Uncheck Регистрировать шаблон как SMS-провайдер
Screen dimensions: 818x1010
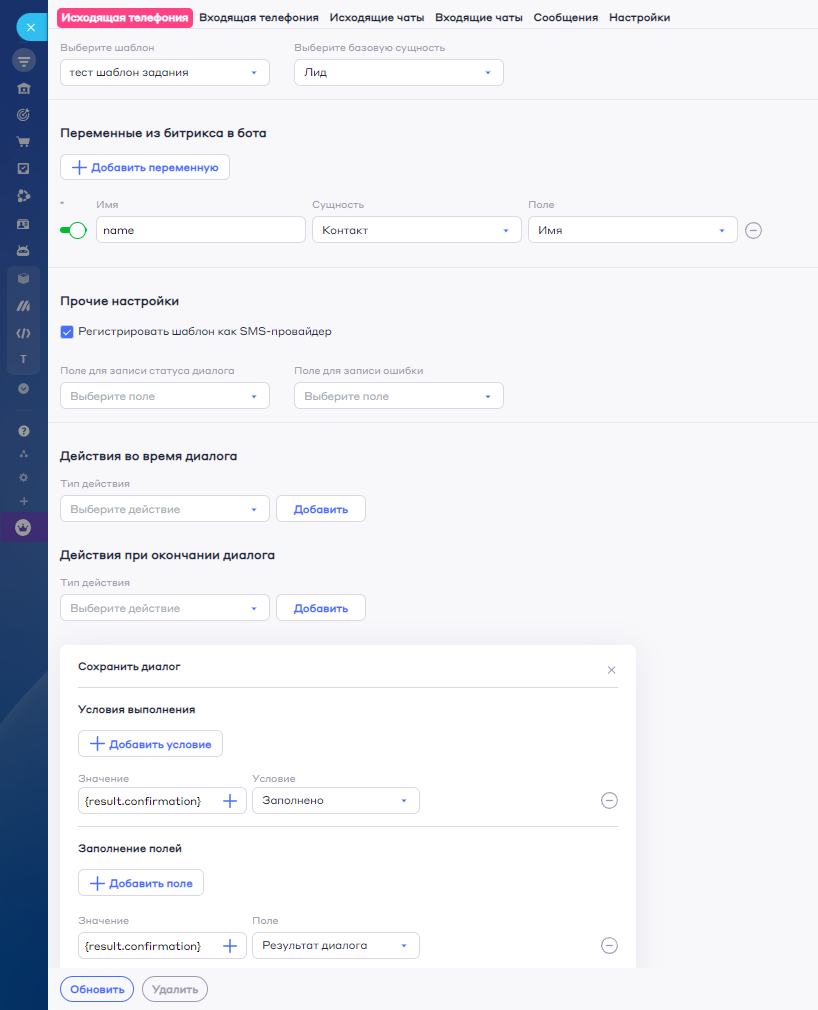pyautogui.click(x=67, y=332)
